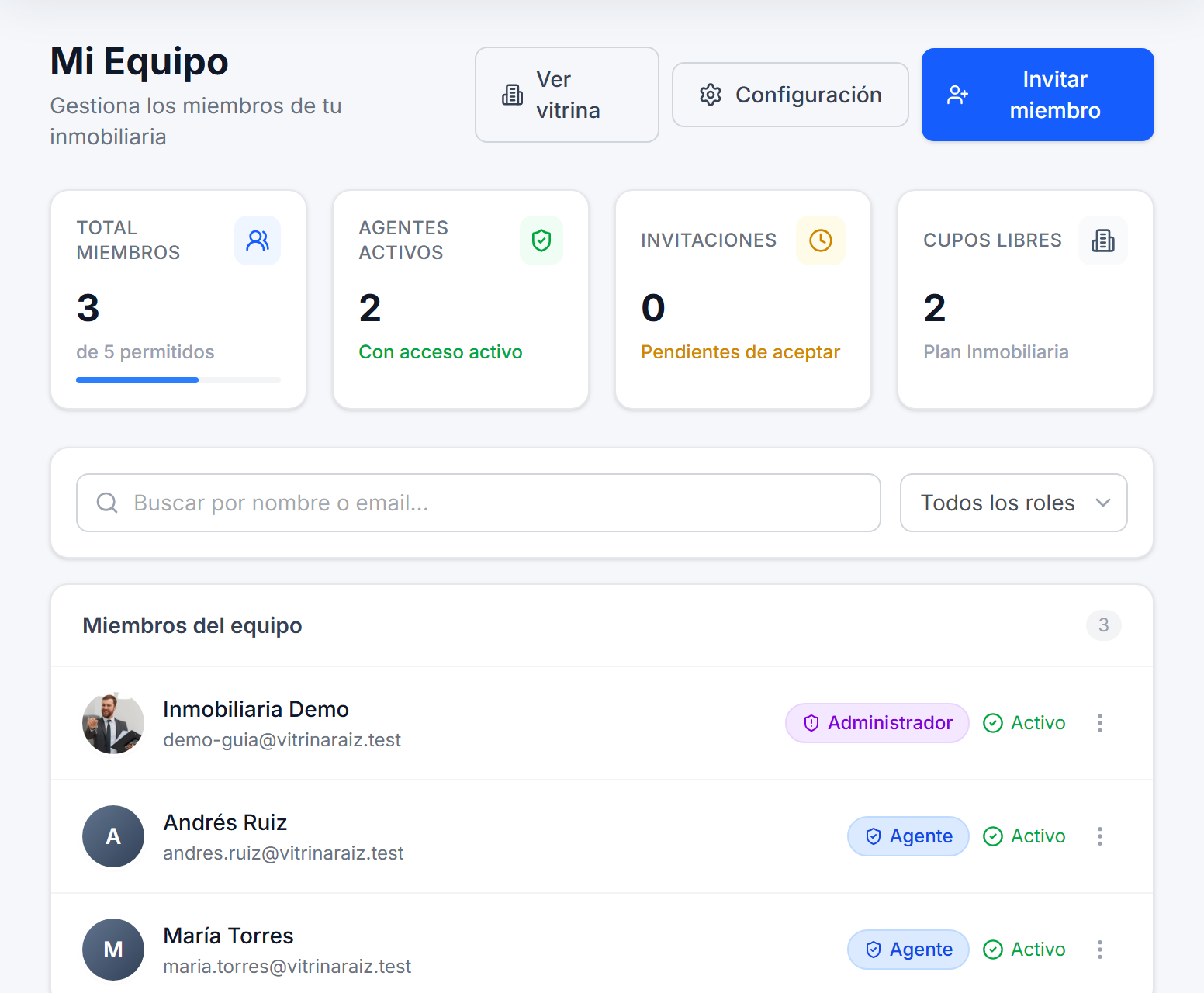The width and height of the screenshot is (1204, 993).
Task: Click the building icon in Ver vitrina
Action: point(513,95)
